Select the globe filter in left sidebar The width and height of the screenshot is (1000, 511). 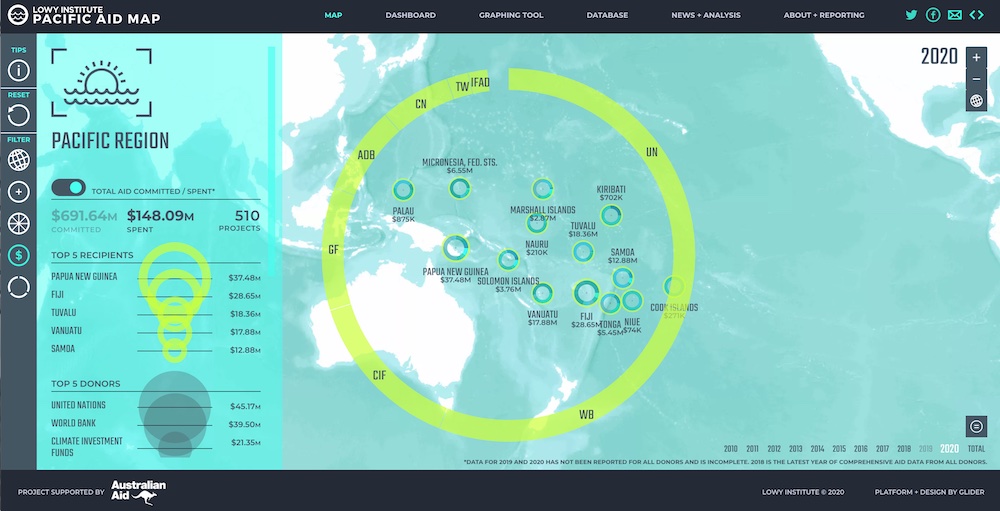(18, 160)
